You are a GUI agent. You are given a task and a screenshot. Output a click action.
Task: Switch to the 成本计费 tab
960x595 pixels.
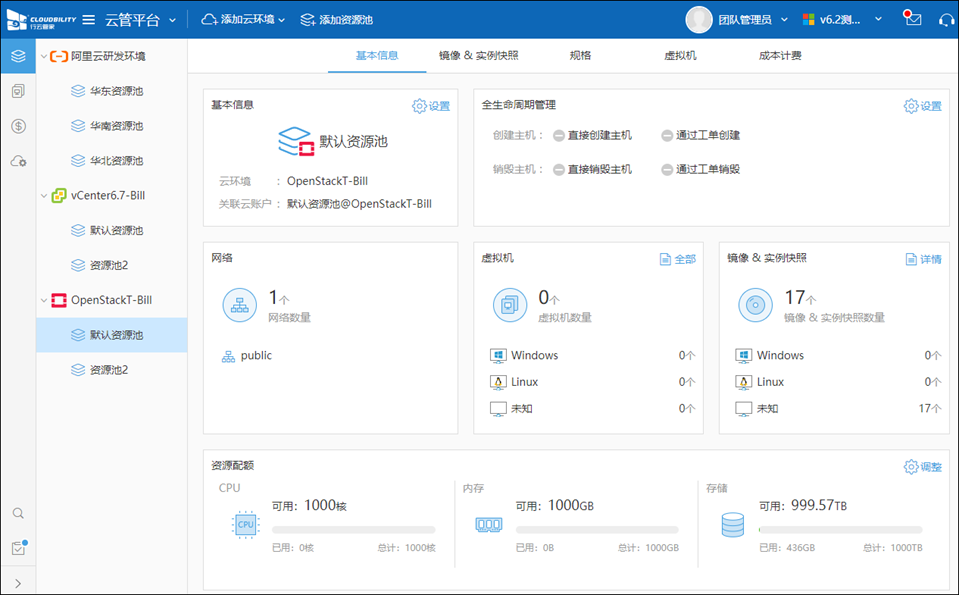[780, 56]
